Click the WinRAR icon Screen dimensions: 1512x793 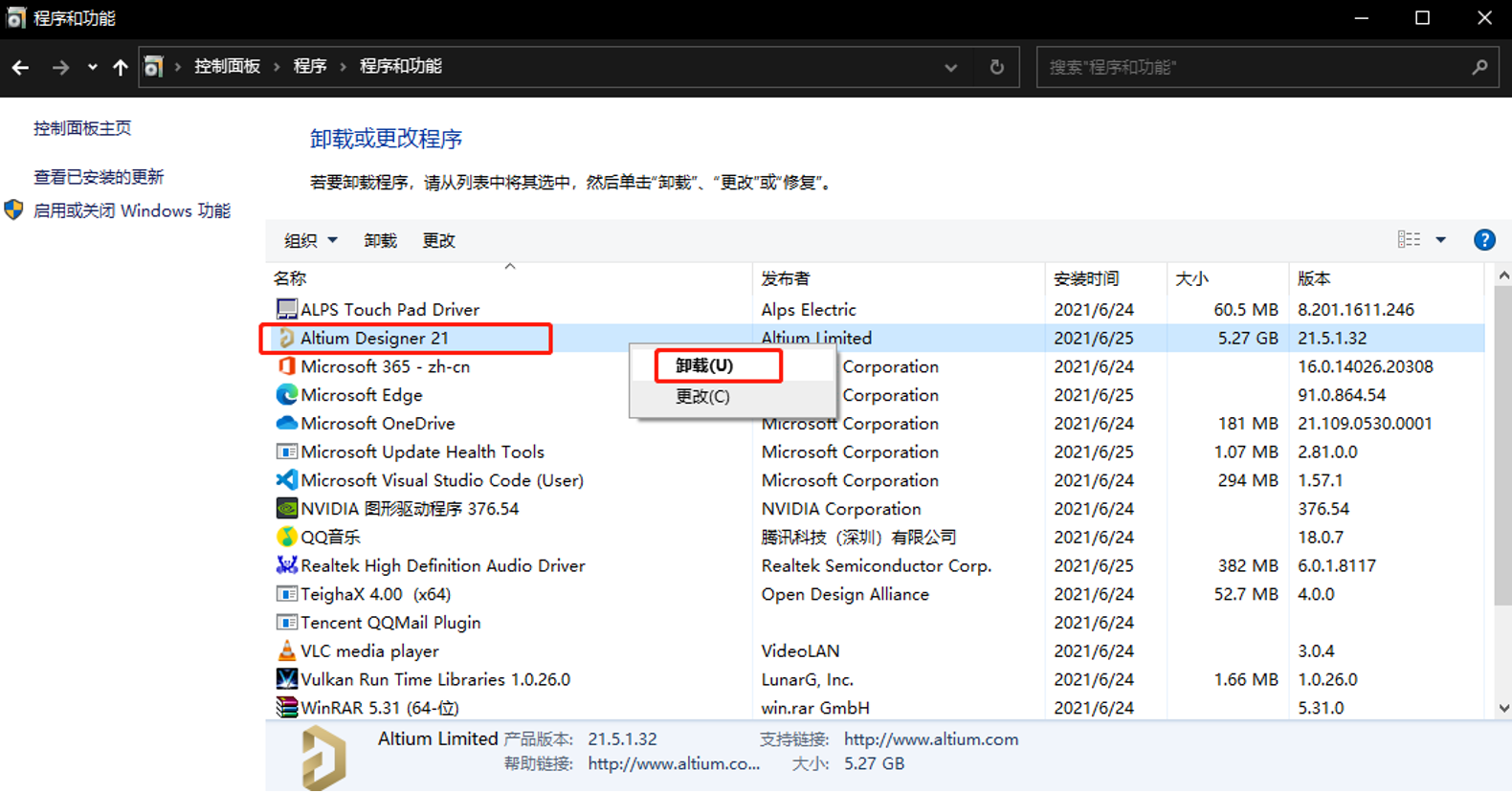click(286, 708)
